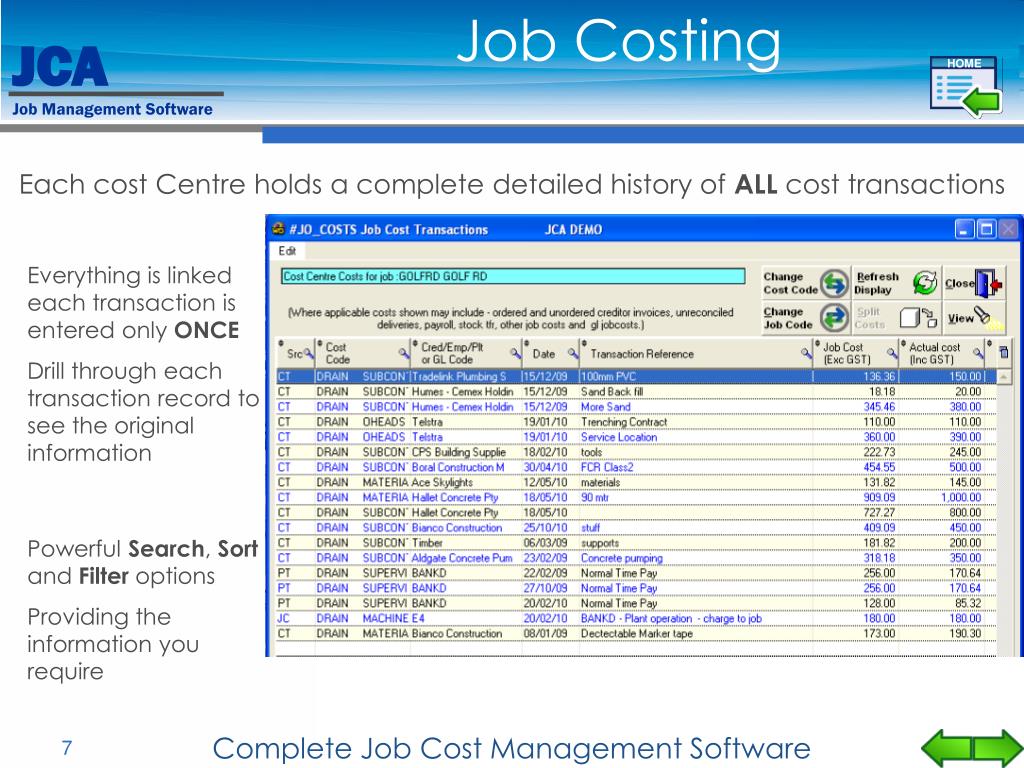Click the View button with torch icon
The width and height of the screenshot is (1024, 768).
pos(972,318)
